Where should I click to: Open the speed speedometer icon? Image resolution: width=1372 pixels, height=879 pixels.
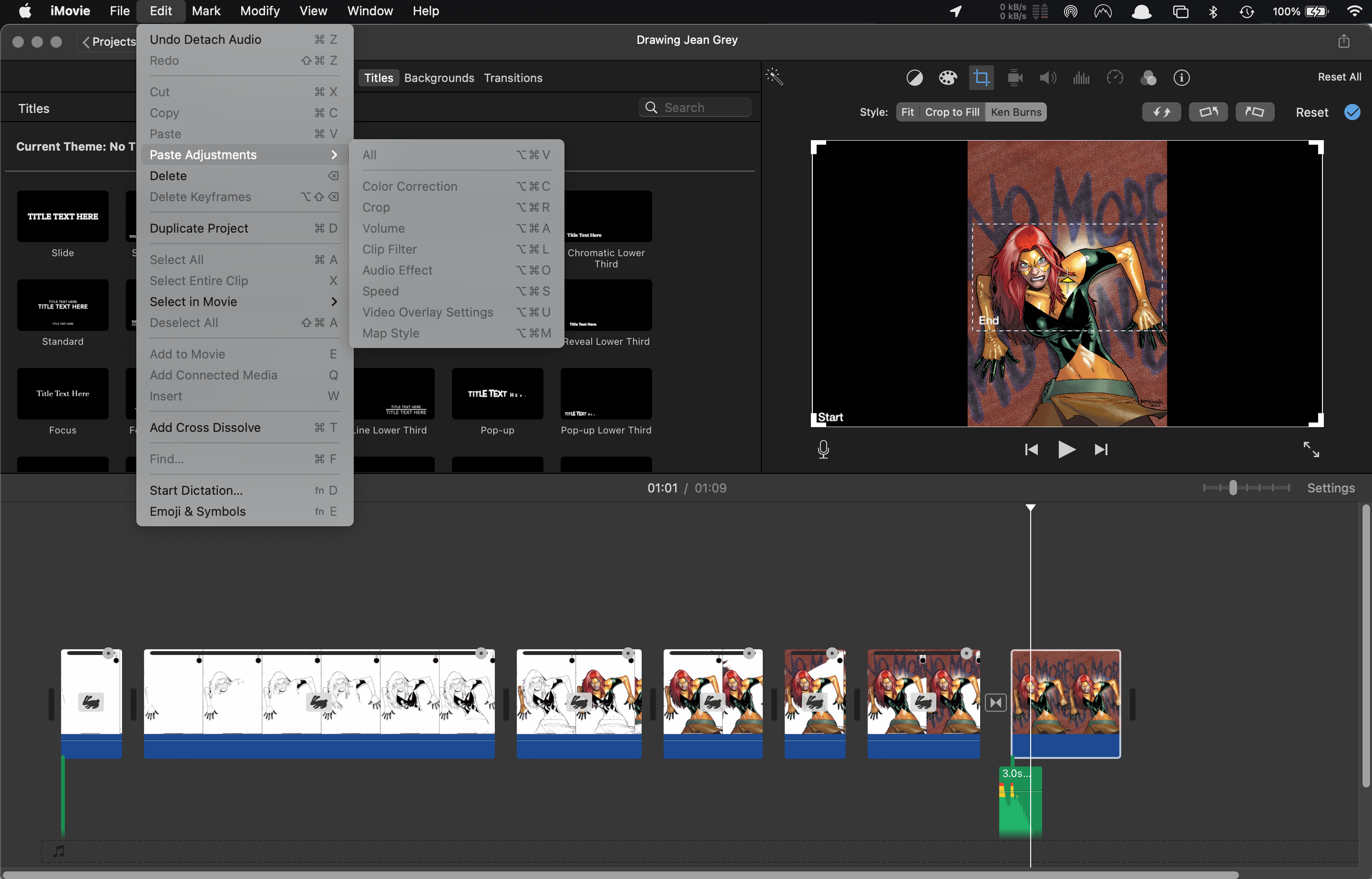click(1115, 78)
